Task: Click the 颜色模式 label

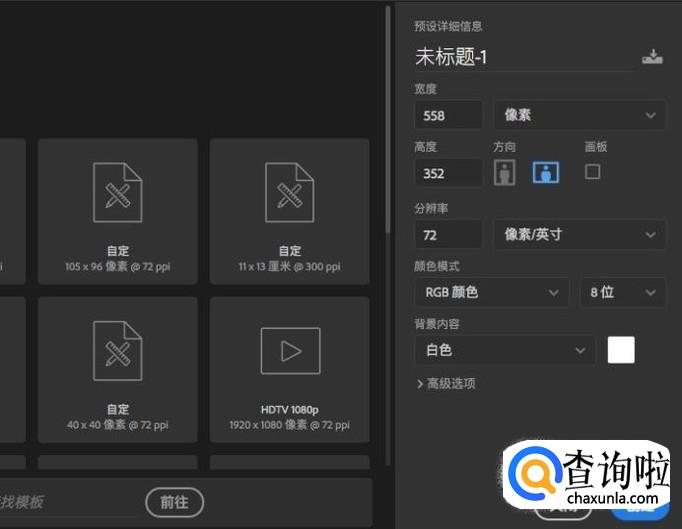Action: (x=437, y=266)
